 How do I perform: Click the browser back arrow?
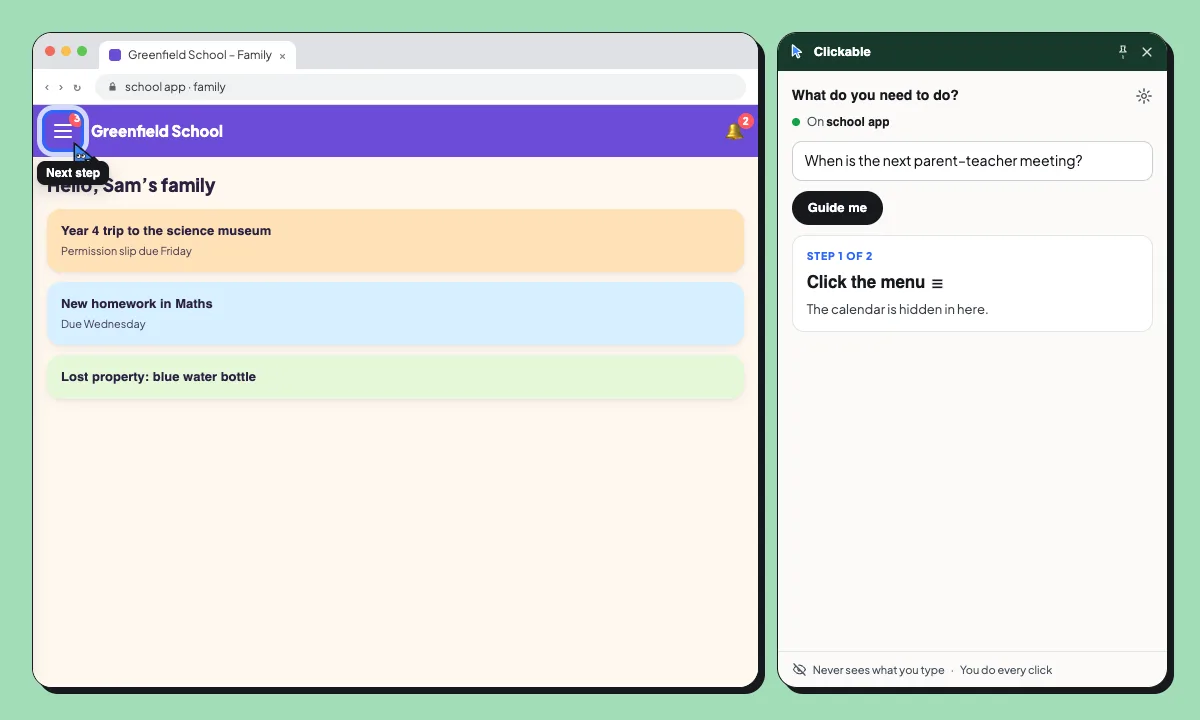tap(47, 87)
